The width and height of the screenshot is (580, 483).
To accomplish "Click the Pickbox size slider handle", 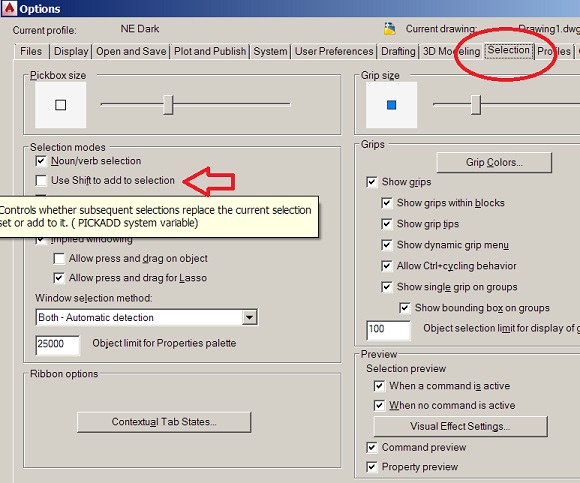I will 168,105.
